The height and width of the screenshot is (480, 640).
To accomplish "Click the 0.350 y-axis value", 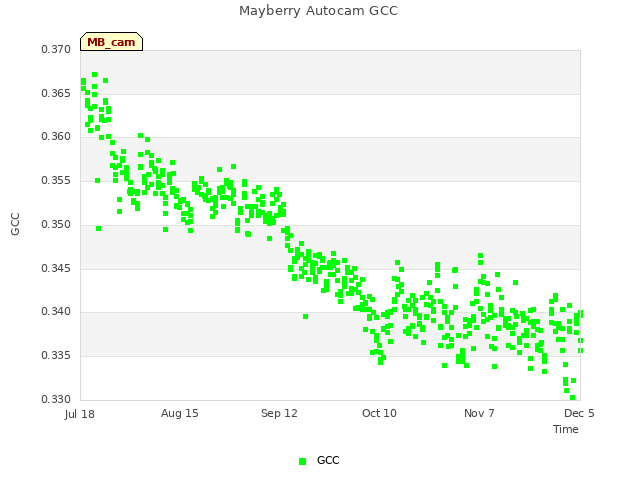I will click(x=56, y=224).
